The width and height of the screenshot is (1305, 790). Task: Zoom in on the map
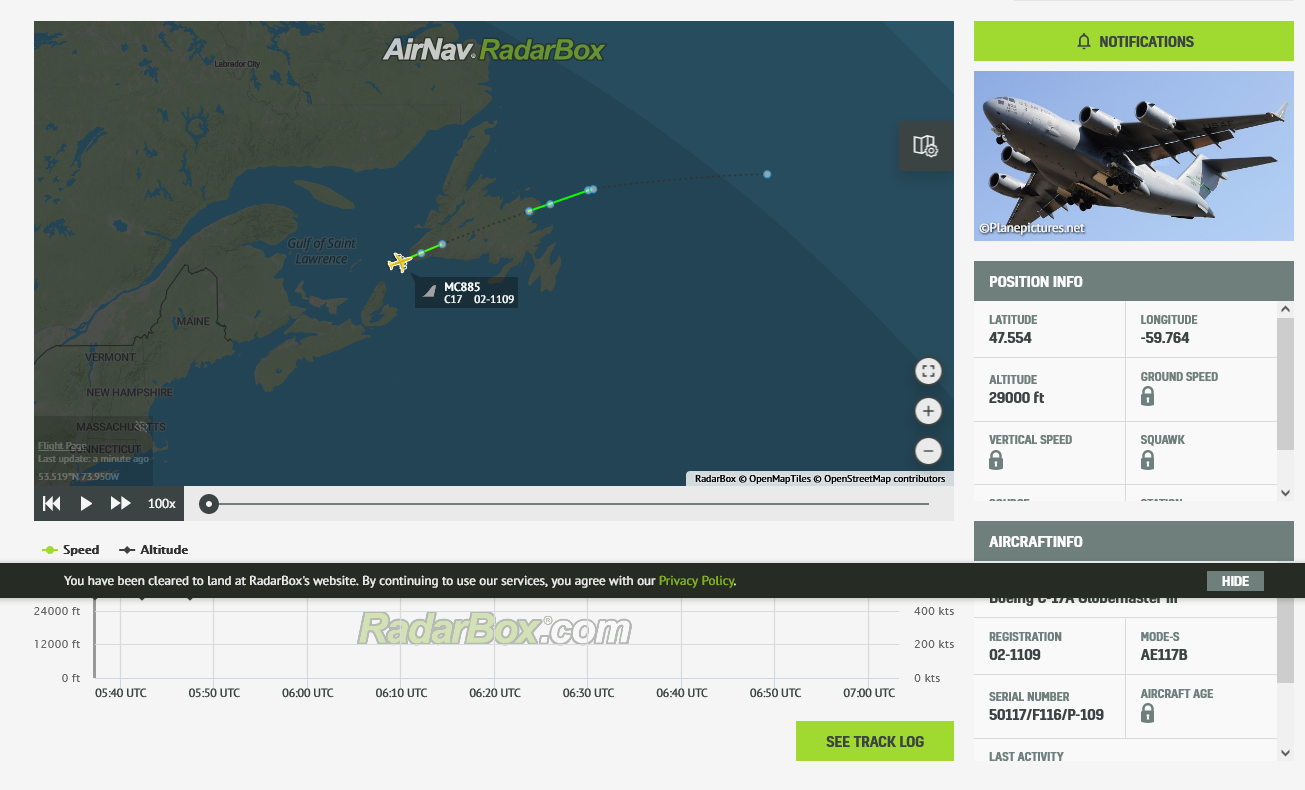pos(928,411)
